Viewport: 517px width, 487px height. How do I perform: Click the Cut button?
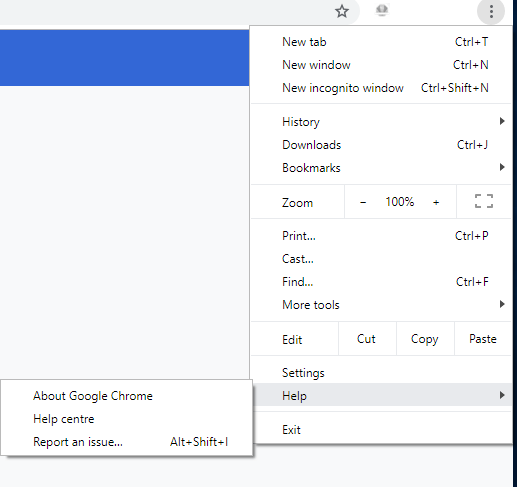[367, 339]
